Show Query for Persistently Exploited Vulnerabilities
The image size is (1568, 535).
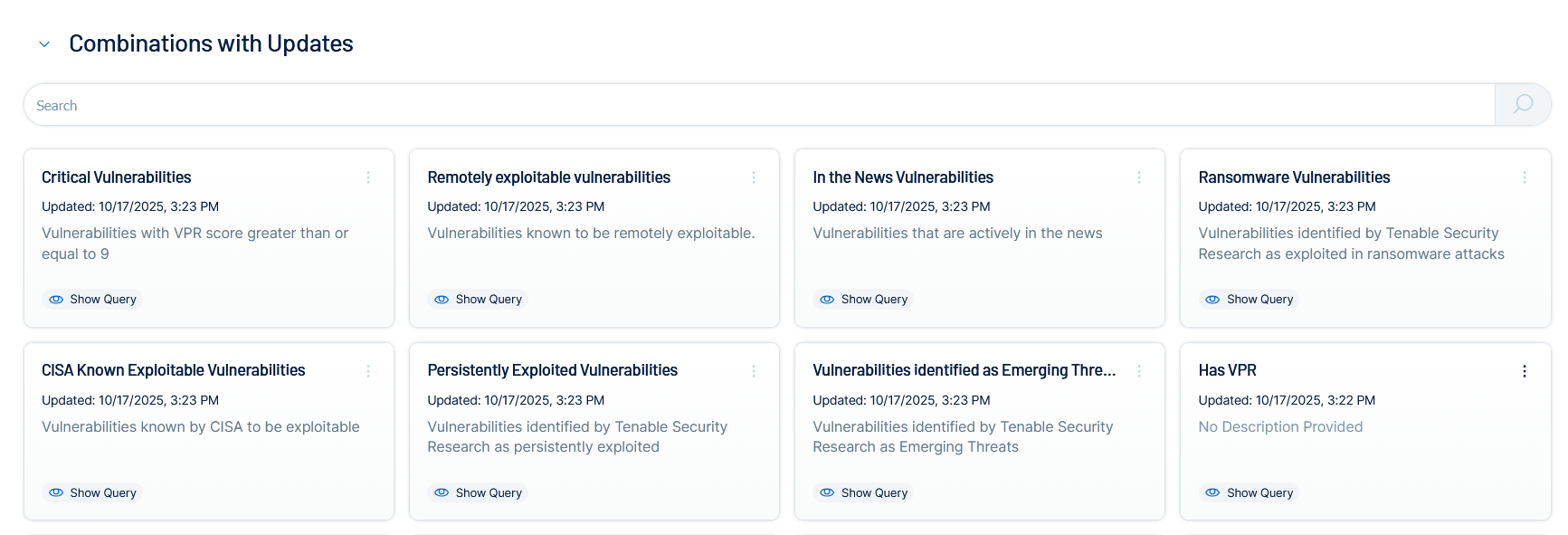[x=478, y=493]
